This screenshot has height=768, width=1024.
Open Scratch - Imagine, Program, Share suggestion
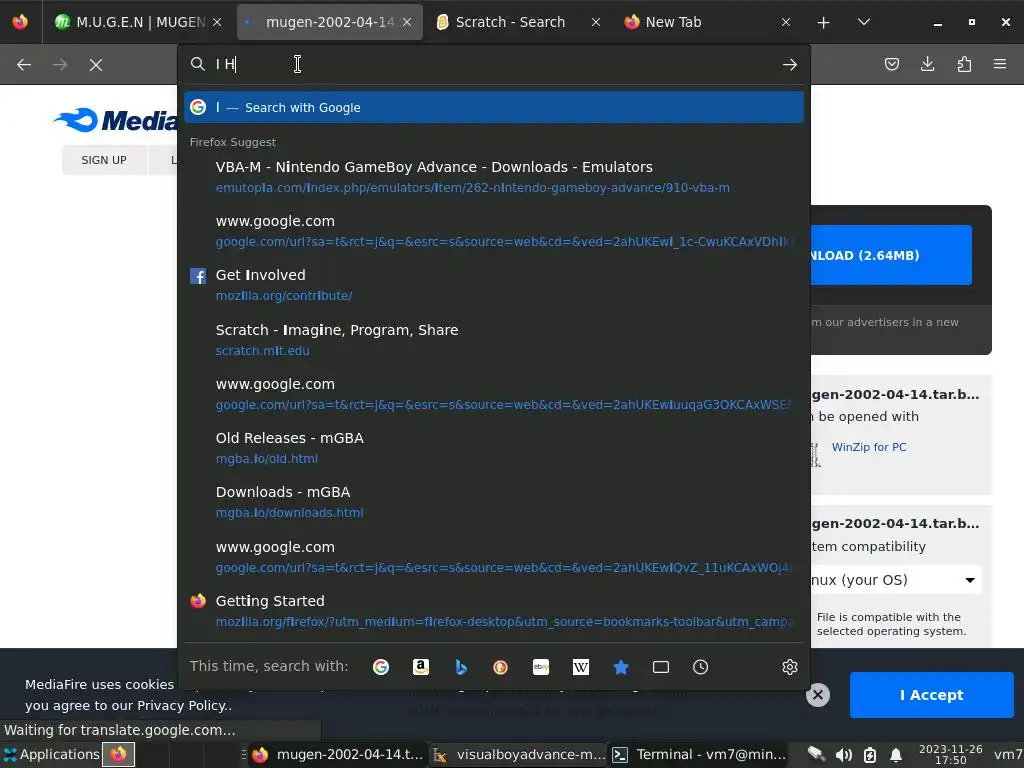click(x=494, y=340)
